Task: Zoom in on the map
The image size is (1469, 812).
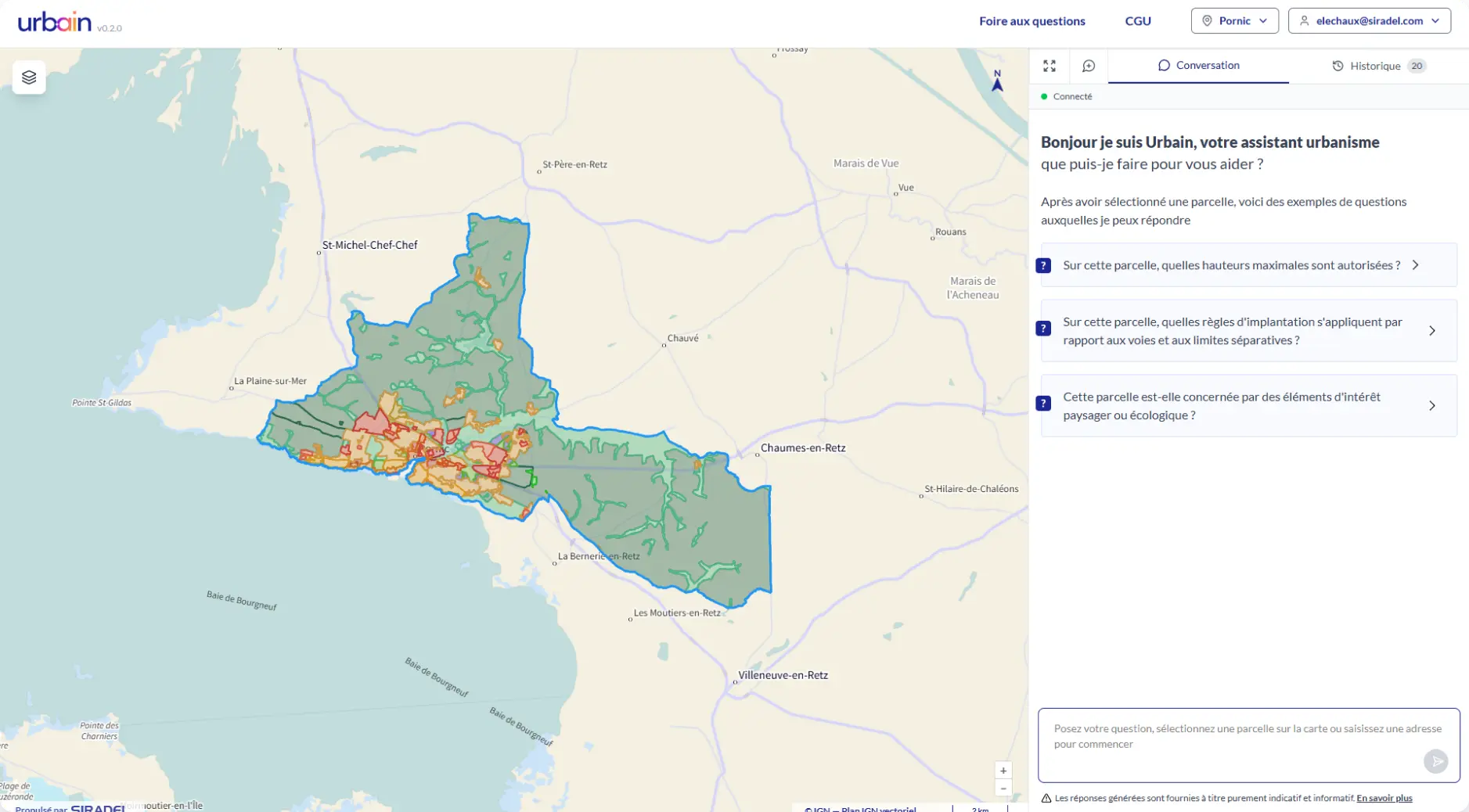Action: click(x=1003, y=771)
